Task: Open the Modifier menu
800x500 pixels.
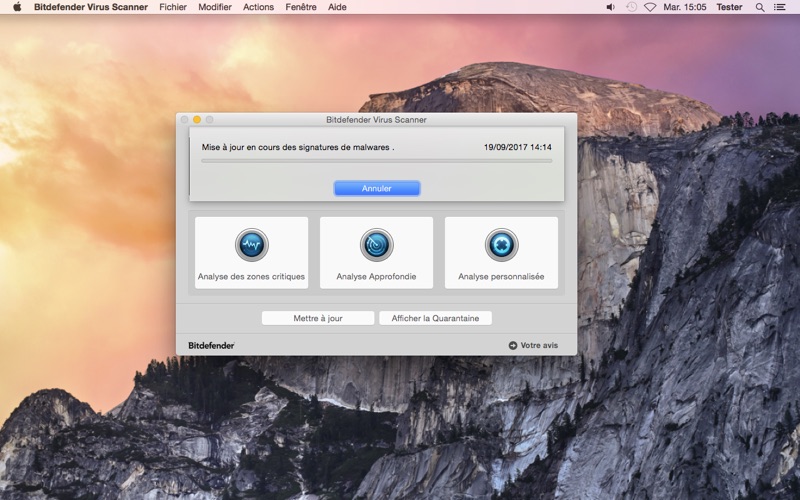Action: click(215, 7)
